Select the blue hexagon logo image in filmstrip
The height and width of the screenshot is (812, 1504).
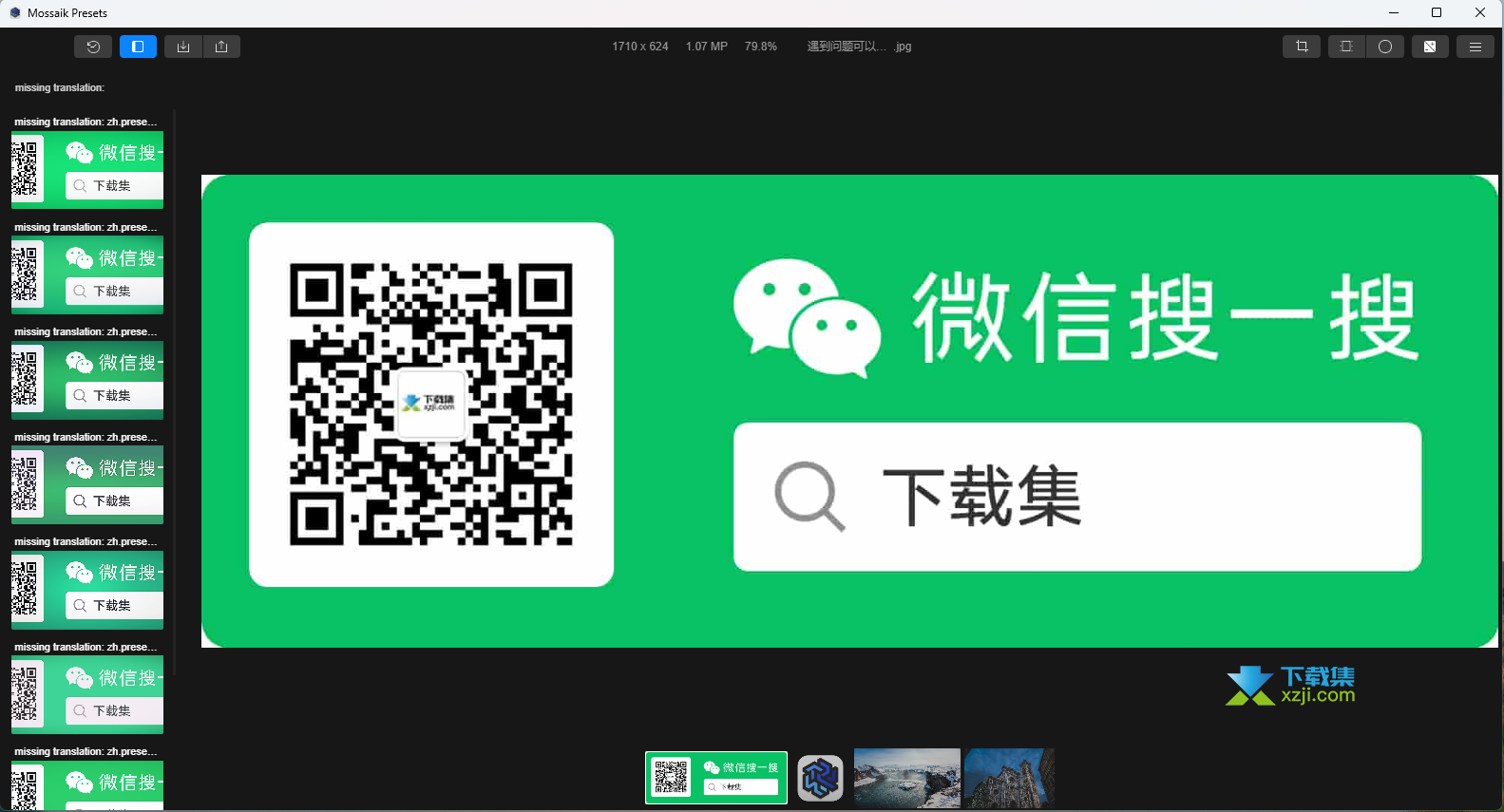coord(821,779)
